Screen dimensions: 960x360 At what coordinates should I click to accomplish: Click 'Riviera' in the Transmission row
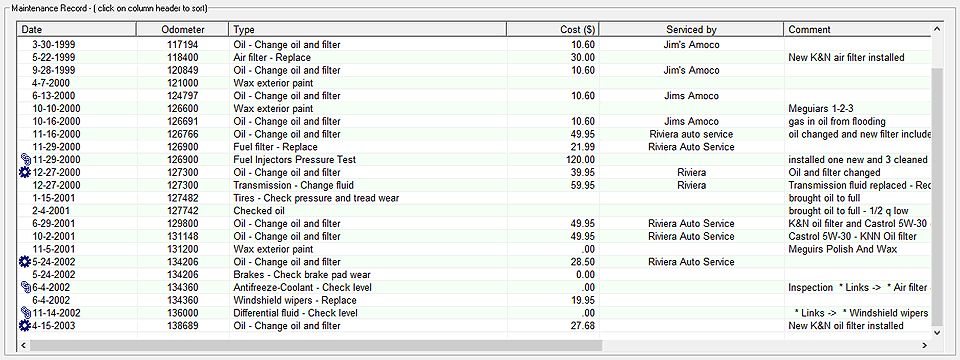pos(691,186)
